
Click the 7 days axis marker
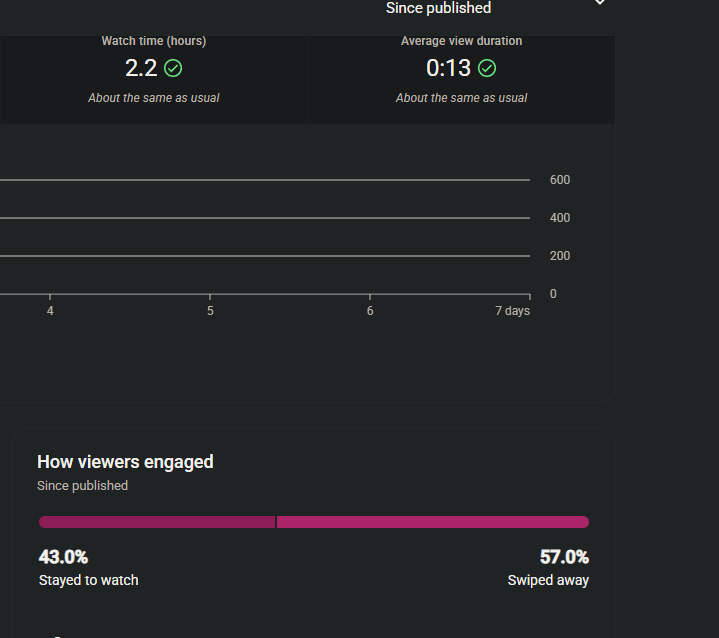(x=512, y=311)
